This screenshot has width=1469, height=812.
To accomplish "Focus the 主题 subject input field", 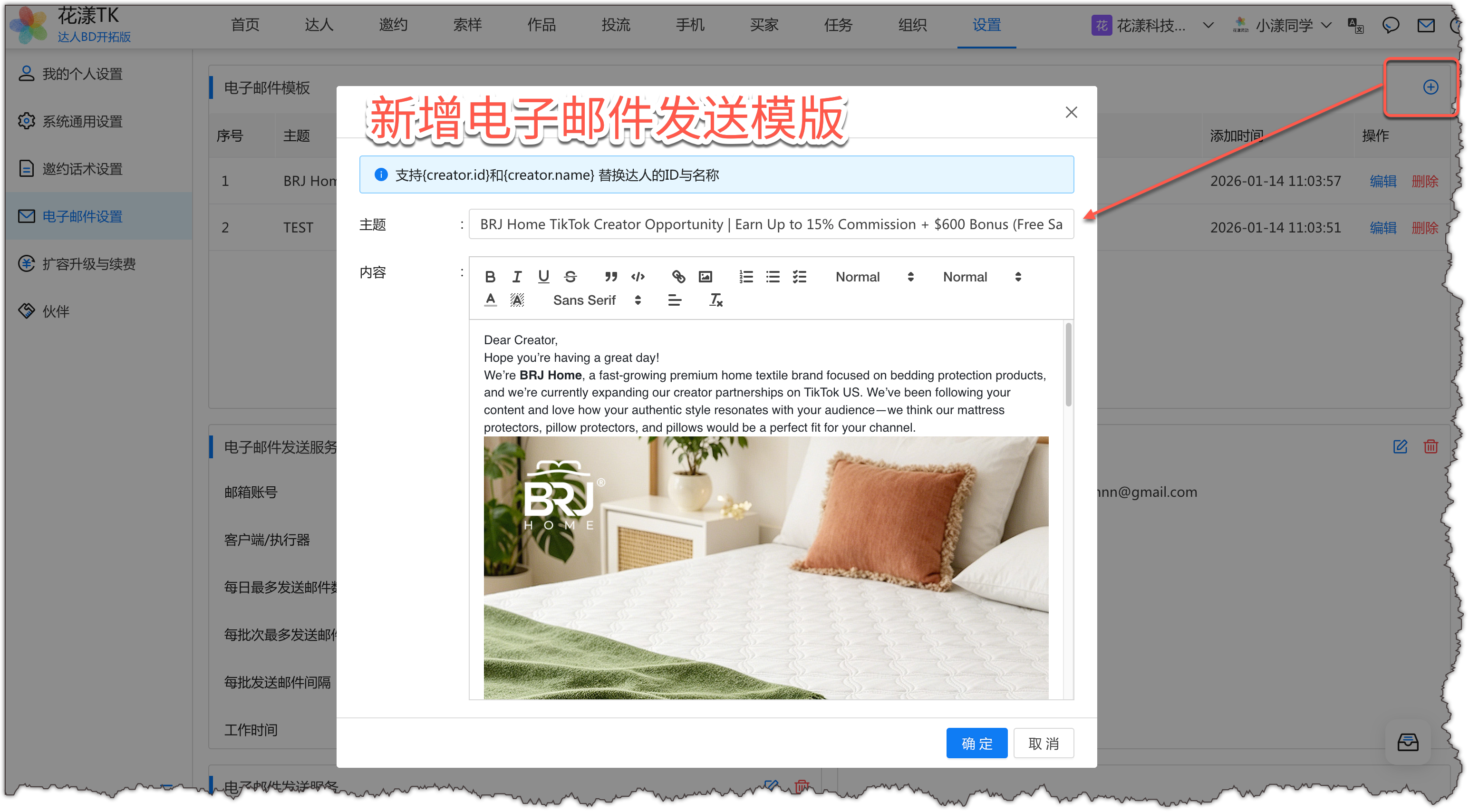I will 771,224.
